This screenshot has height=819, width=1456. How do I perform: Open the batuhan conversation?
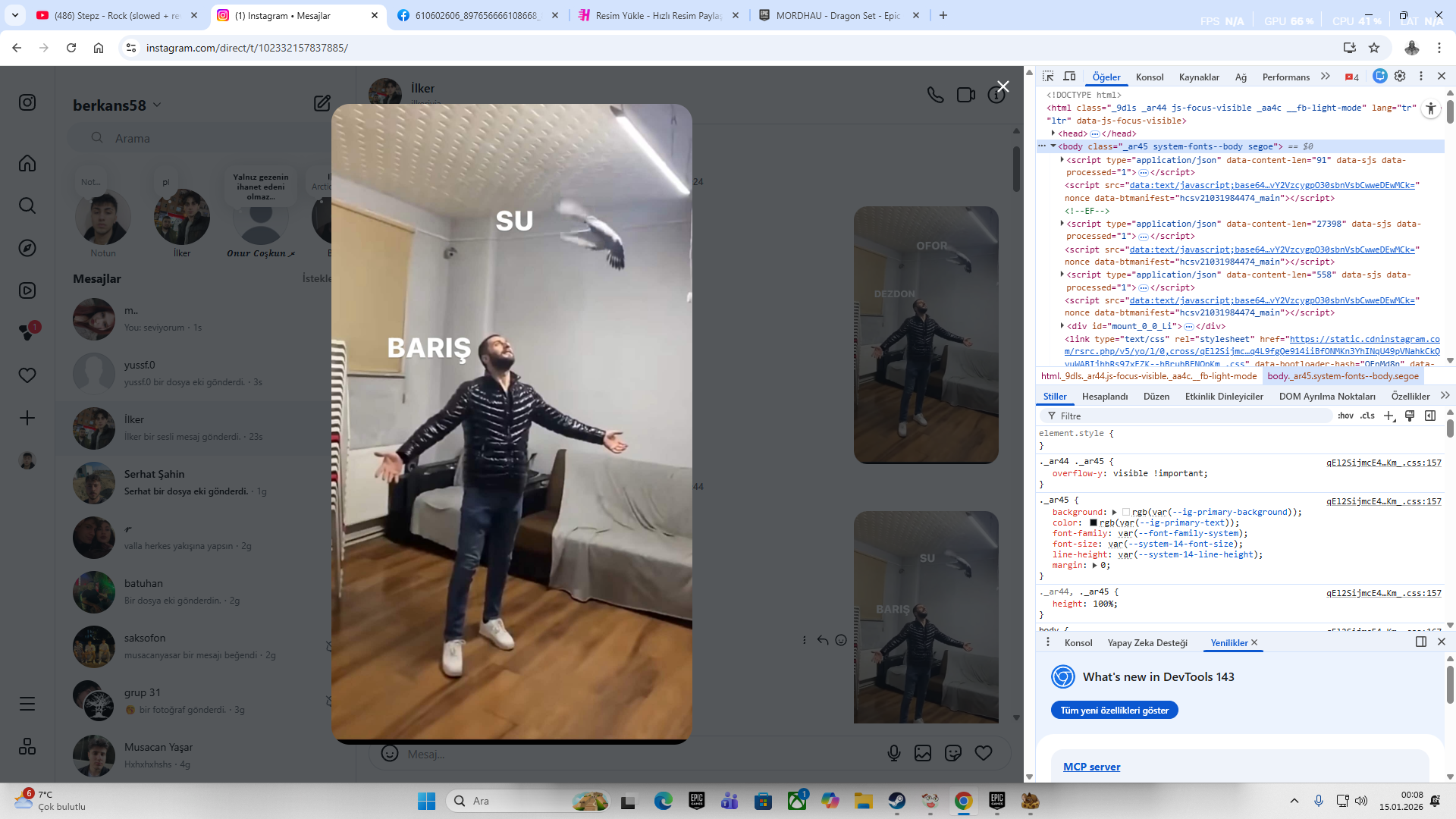tap(206, 592)
